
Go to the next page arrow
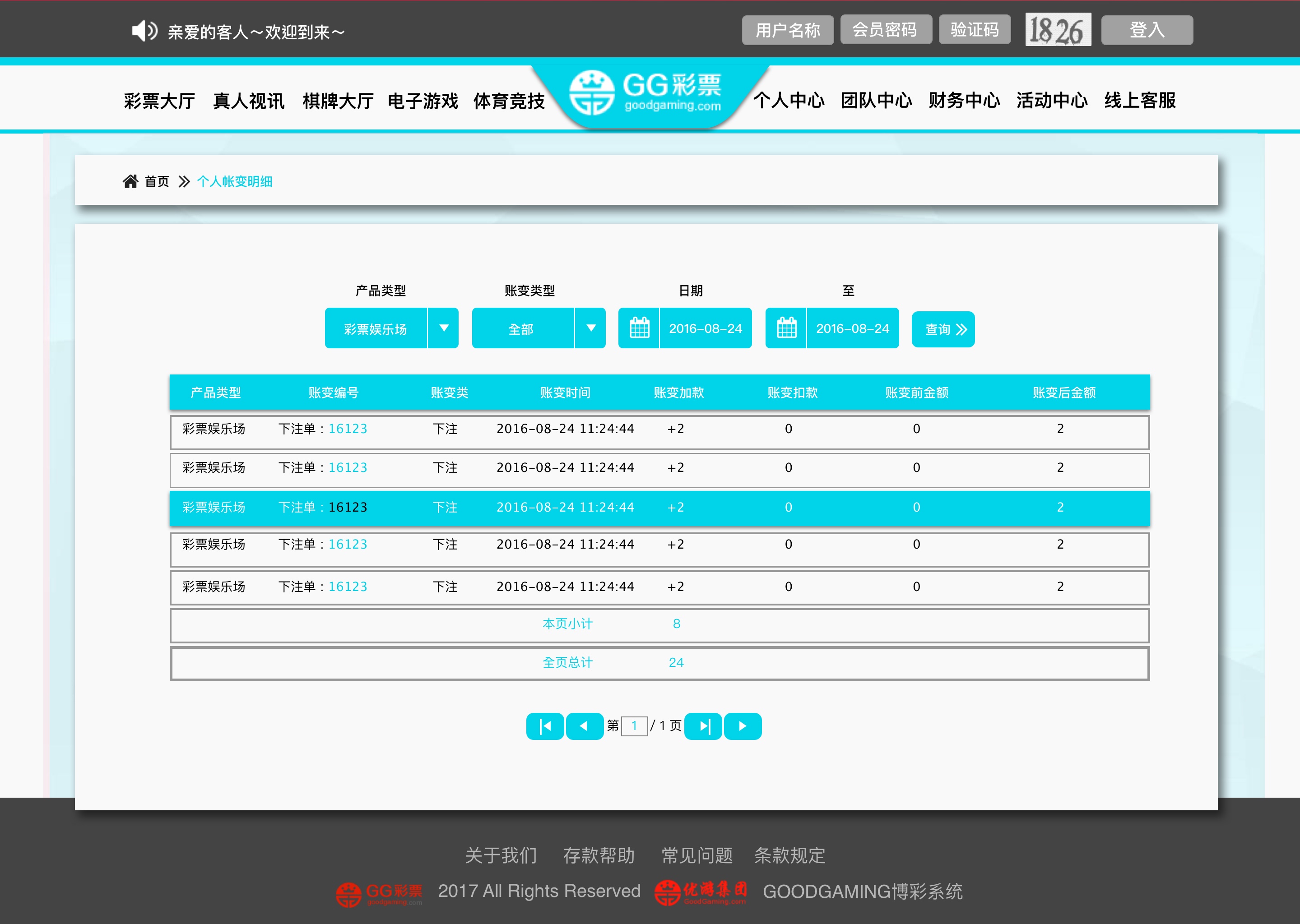pyautogui.click(x=743, y=726)
